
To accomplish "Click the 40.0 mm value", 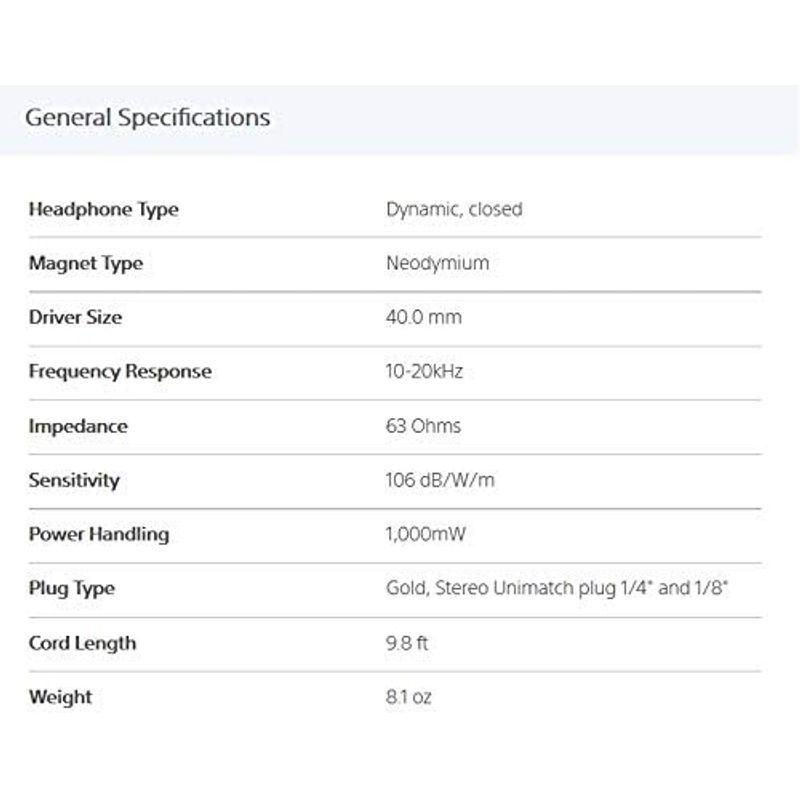I will click(424, 318).
